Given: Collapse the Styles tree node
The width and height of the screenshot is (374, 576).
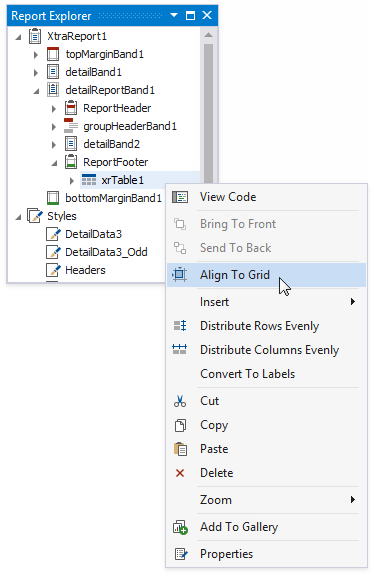Looking at the screenshot, I should 18,217.
